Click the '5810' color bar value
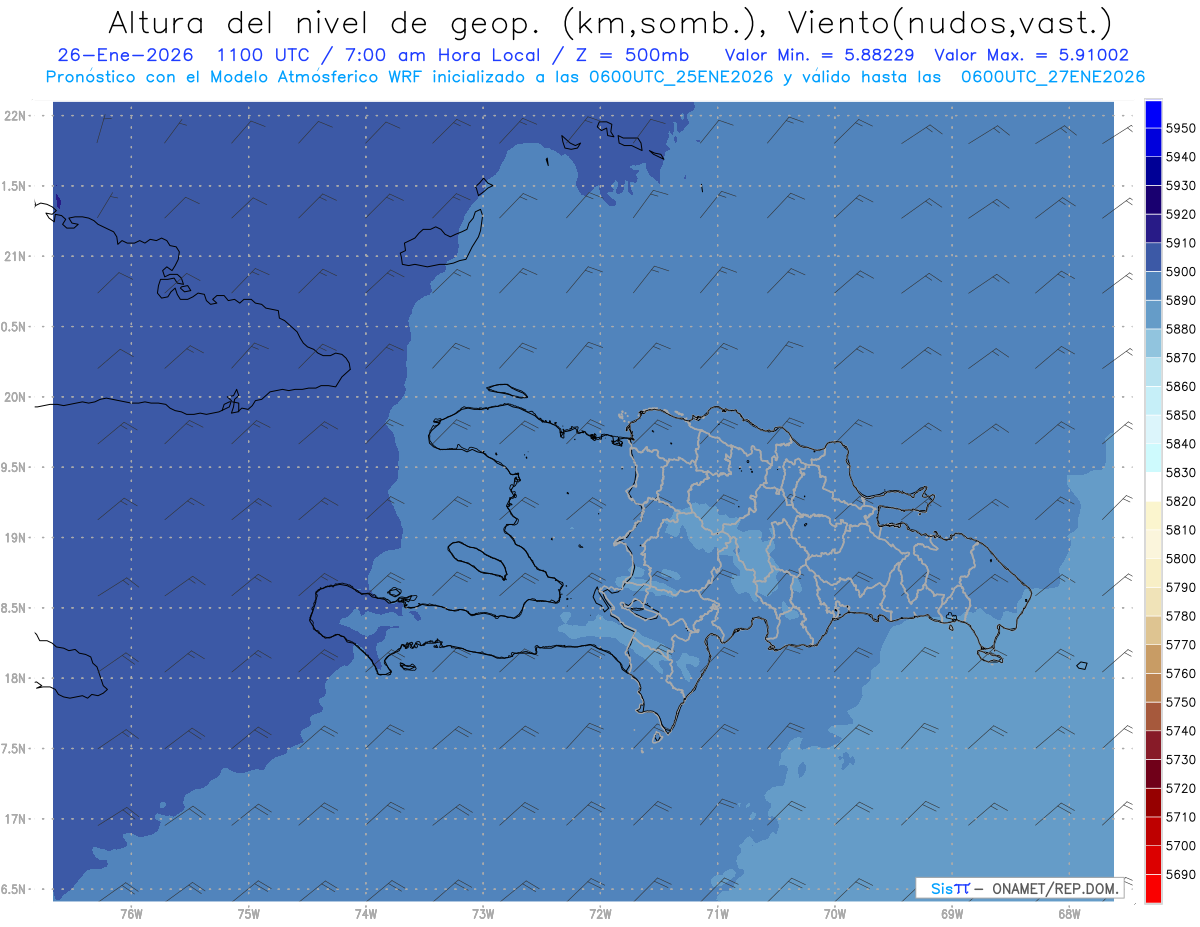Image resolution: width=1200 pixels, height=927 pixels. tap(1181, 530)
